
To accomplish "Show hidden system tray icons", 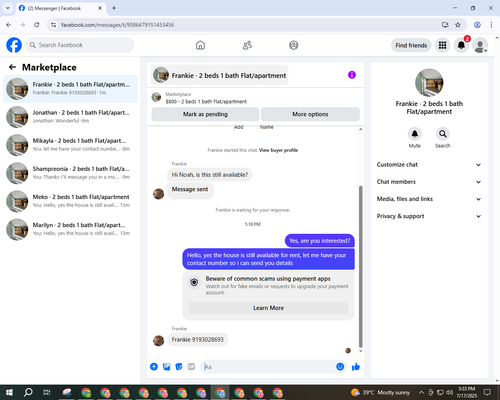I will pyautogui.click(x=421, y=392).
